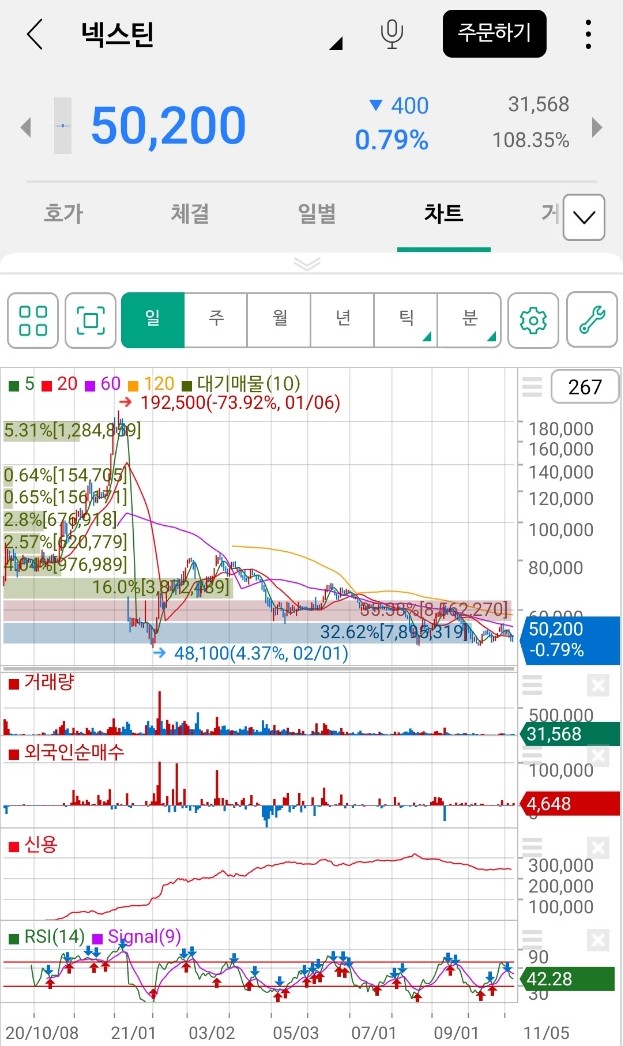Image resolution: width=623 pixels, height=1046 pixels.
Task: Open the 분 minute period dropdown
Action: (x=469, y=320)
